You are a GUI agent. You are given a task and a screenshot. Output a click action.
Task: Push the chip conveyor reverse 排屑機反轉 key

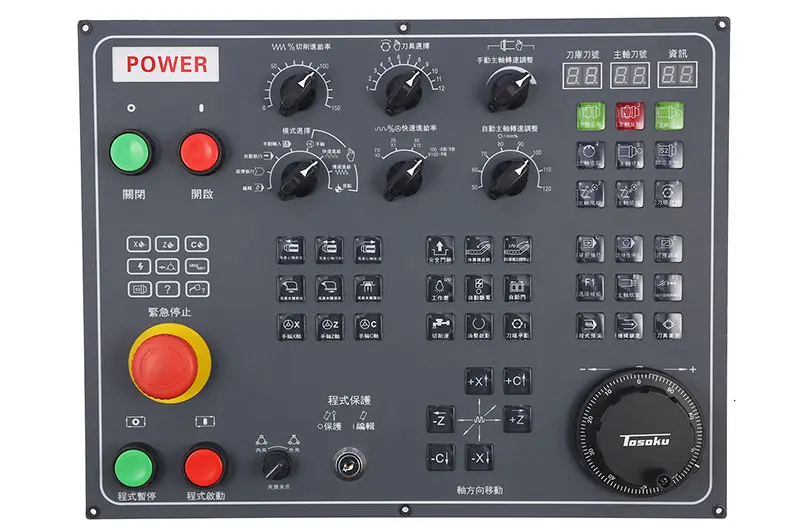tap(479, 249)
